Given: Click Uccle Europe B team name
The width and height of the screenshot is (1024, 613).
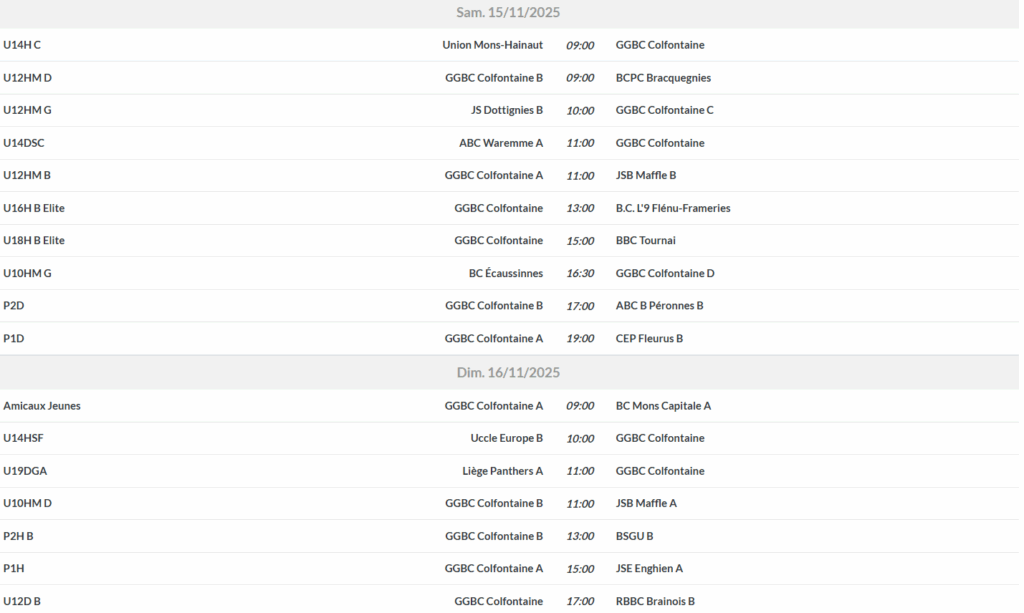Looking at the screenshot, I should (506, 438).
